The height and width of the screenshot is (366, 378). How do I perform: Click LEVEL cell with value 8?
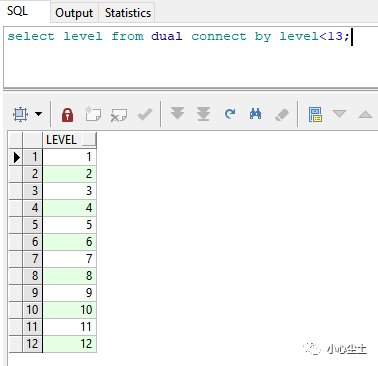pos(70,276)
